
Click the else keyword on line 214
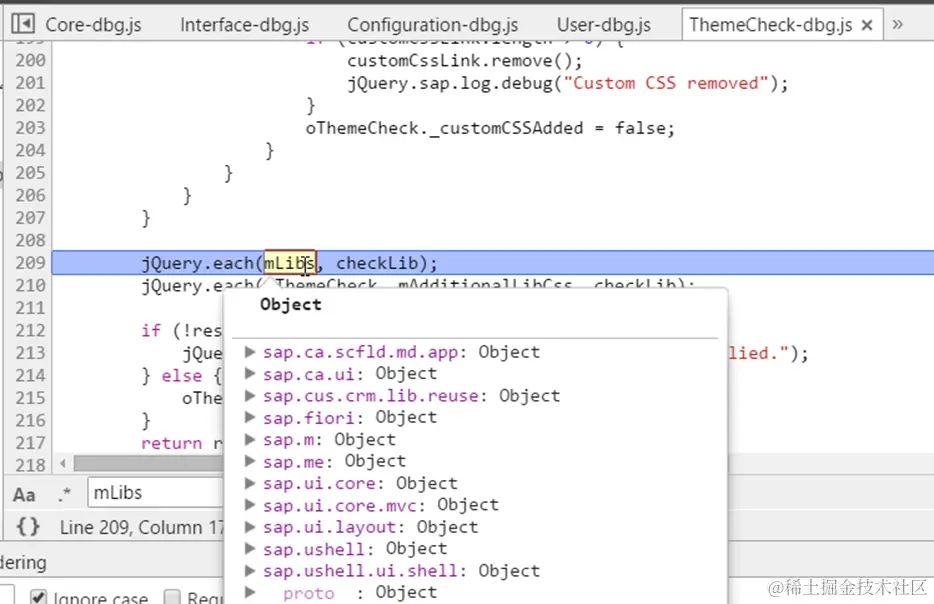pos(182,376)
